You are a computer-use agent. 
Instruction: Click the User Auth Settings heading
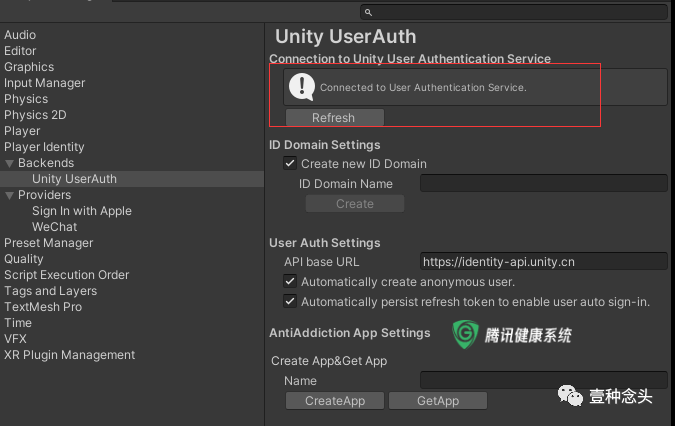point(325,243)
